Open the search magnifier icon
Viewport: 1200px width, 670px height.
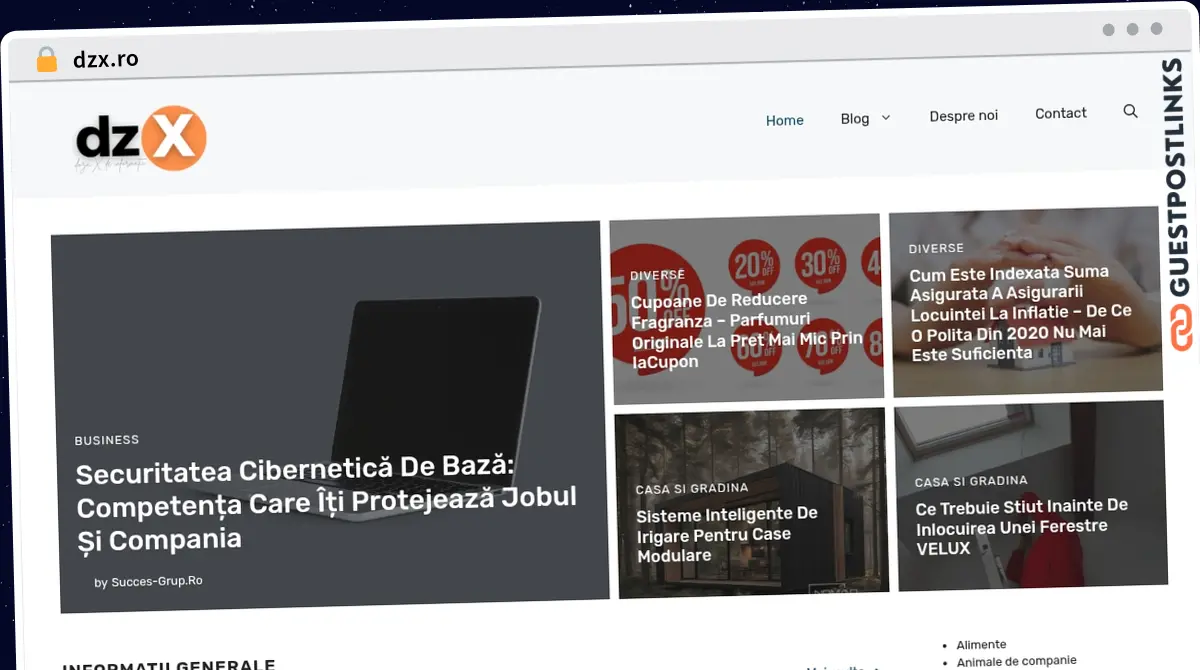1130,111
